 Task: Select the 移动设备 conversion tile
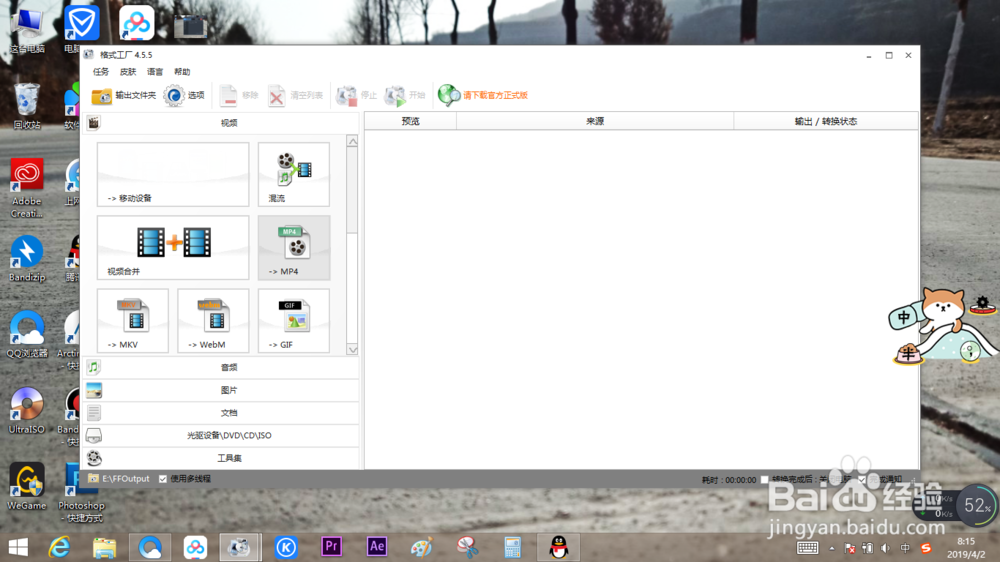click(x=173, y=174)
